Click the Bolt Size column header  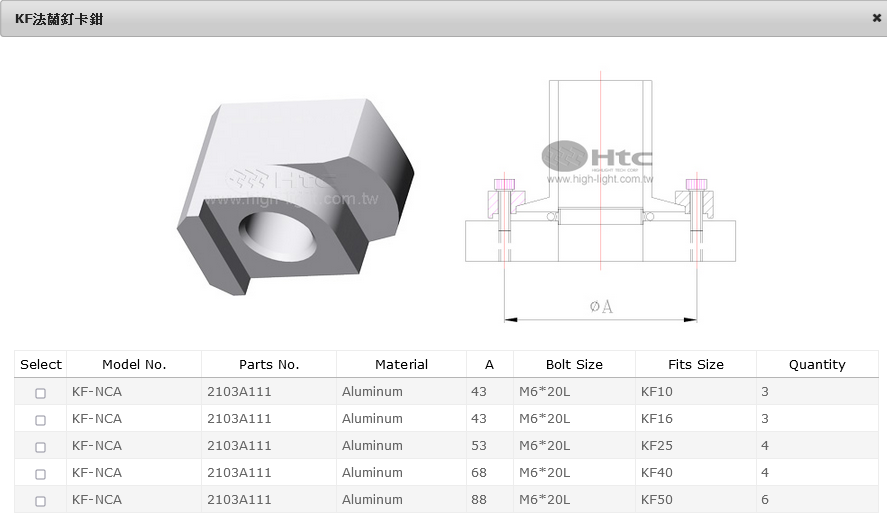574,365
